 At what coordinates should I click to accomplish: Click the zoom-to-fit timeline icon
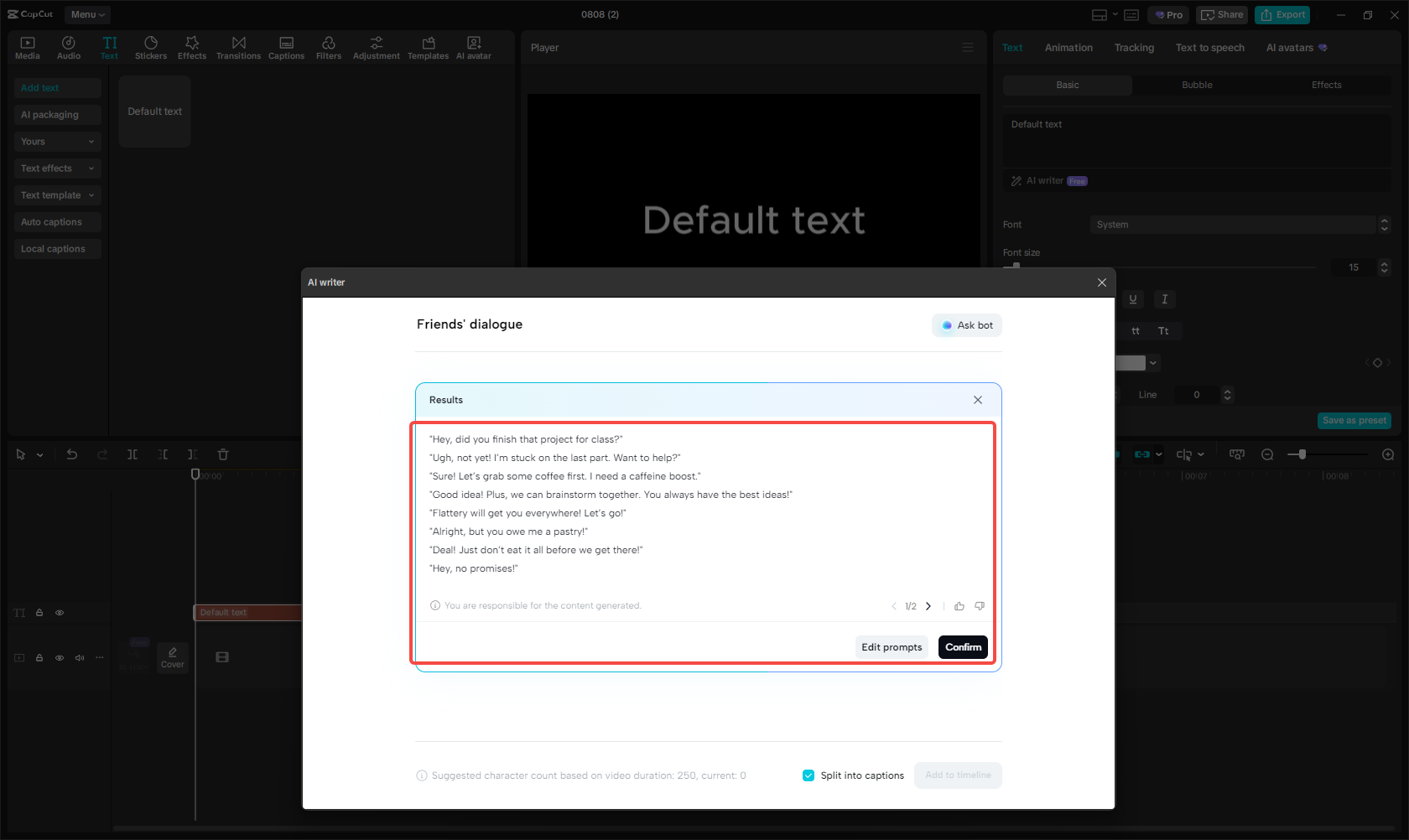(1237, 454)
